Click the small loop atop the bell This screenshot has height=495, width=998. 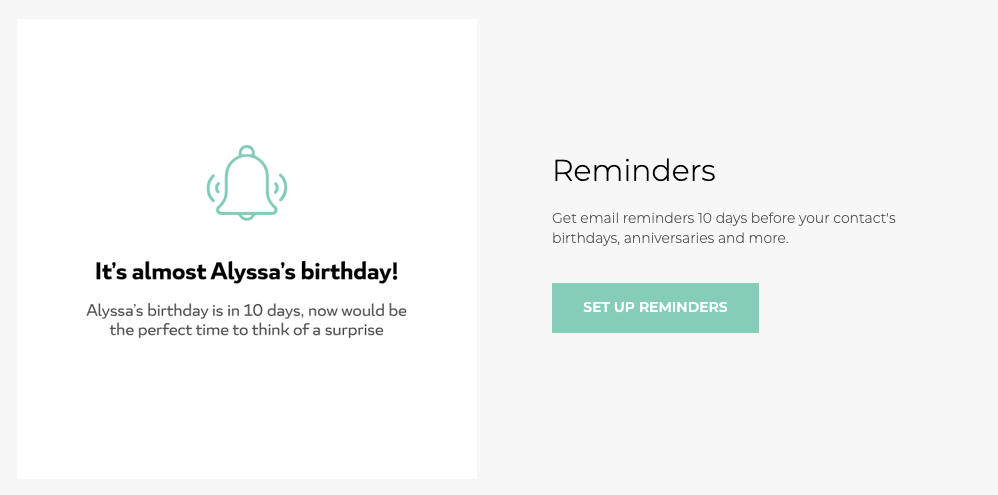coord(247,151)
